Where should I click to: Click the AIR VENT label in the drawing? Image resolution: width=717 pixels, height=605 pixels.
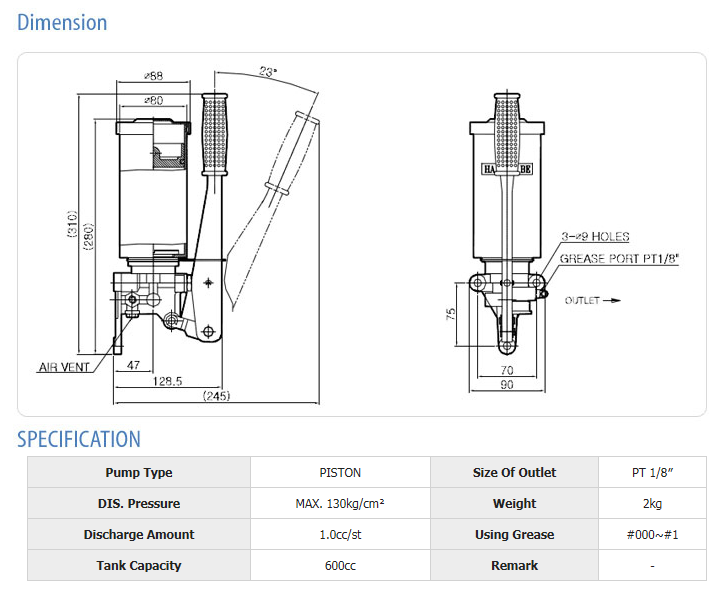pos(65,367)
